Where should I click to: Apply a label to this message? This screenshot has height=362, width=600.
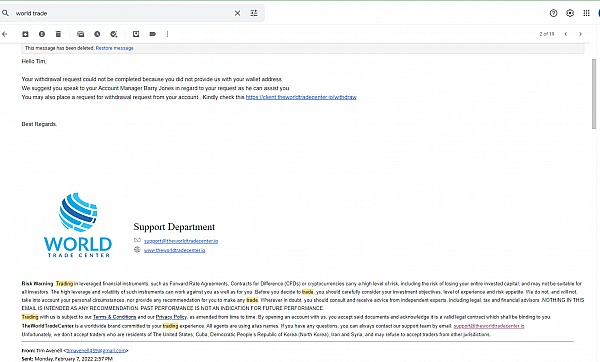coord(153,34)
